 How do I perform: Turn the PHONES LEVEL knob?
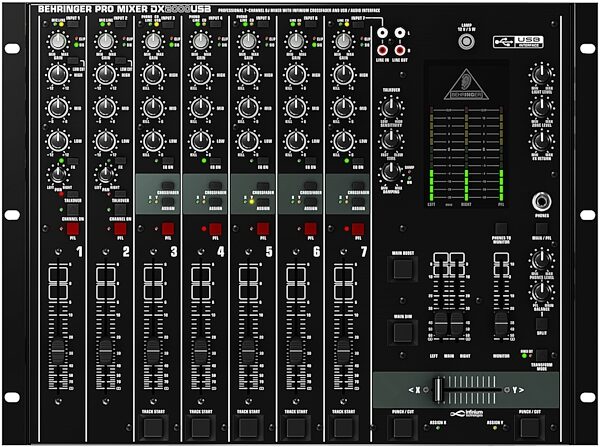[x=541, y=260]
